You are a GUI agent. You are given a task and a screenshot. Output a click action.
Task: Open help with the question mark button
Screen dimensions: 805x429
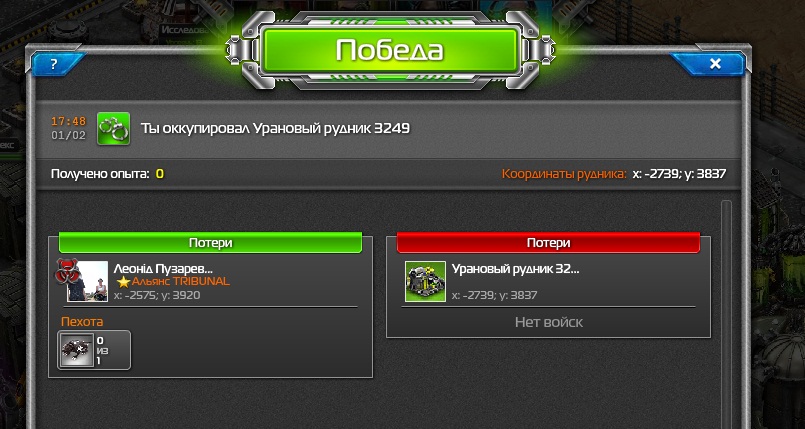pyautogui.click(x=54, y=64)
